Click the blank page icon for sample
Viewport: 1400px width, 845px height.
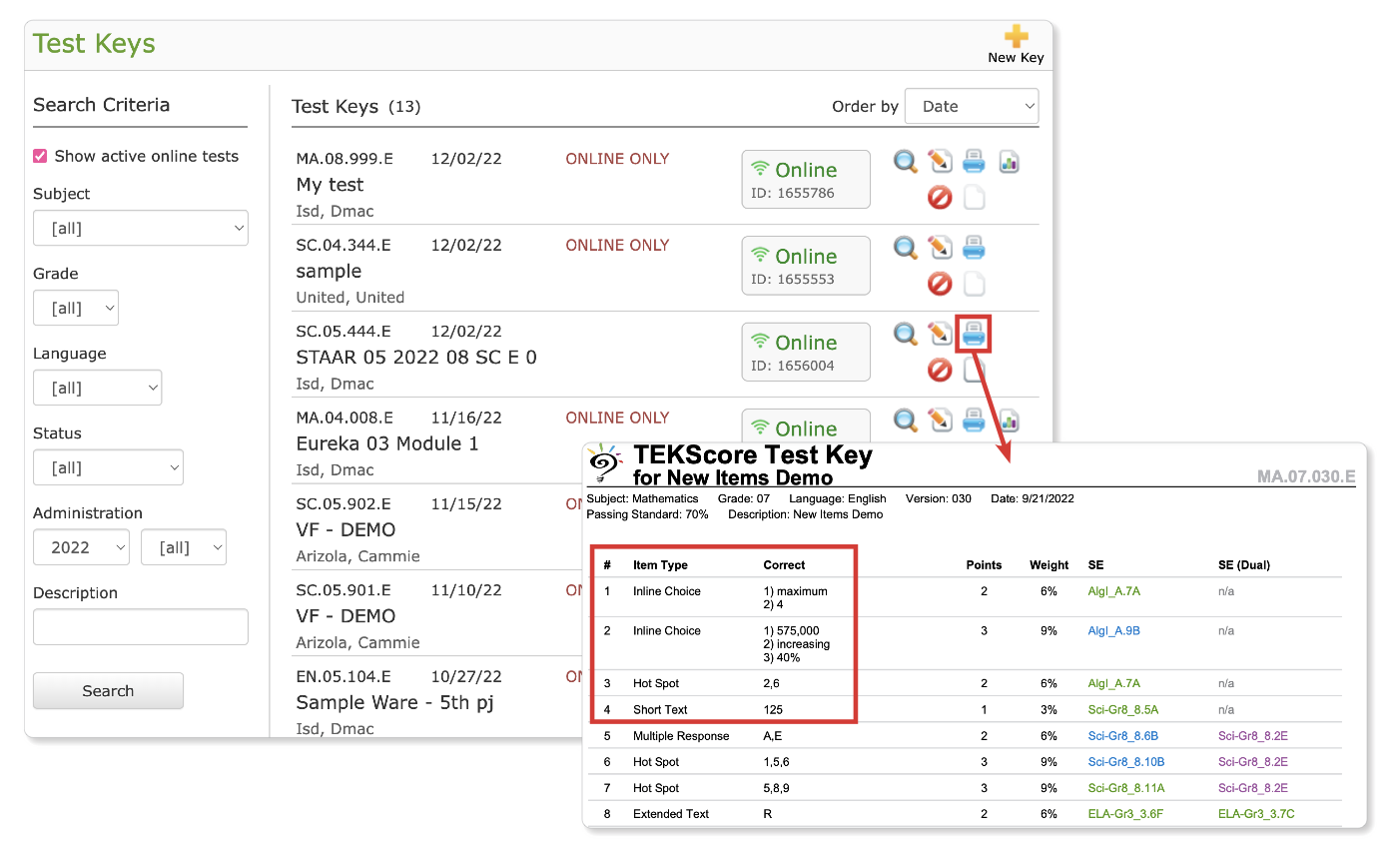(x=975, y=284)
